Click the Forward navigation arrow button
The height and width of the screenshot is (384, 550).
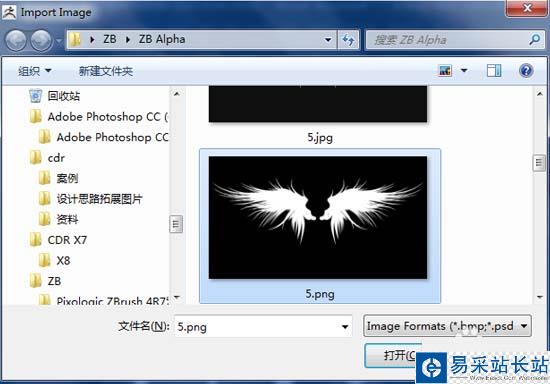(41, 40)
